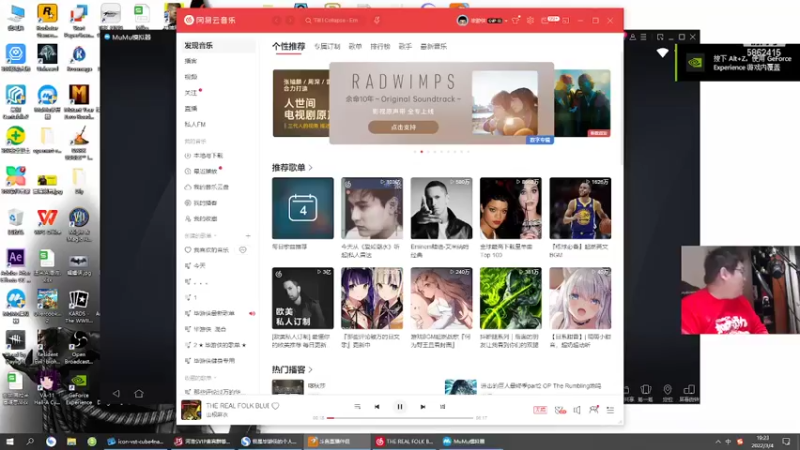Switch to the 最新音乐 tab
Image resolution: width=800 pixels, height=450 pixels.
tap(433, 46)
